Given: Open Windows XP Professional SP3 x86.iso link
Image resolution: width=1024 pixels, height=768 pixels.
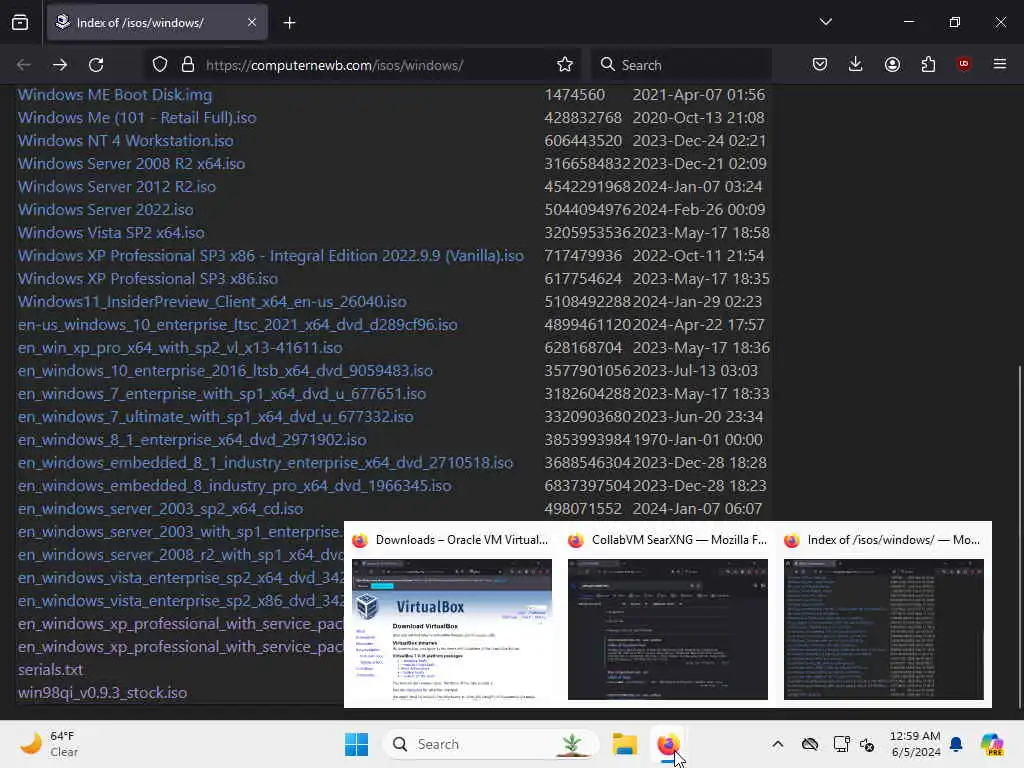Looking at the screenshot, I should tap(148, 278).
